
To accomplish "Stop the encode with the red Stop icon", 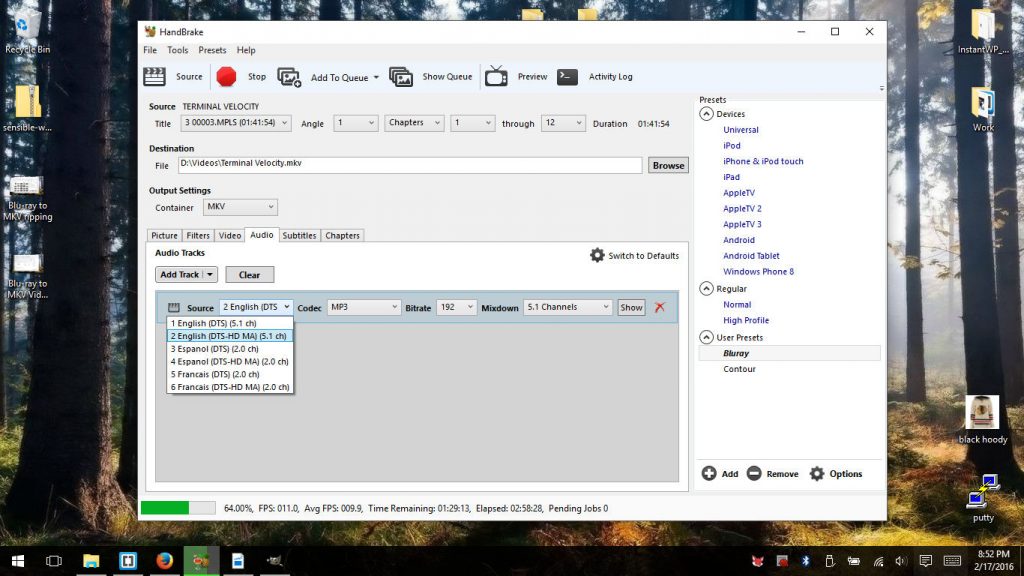I will point(226,76).
